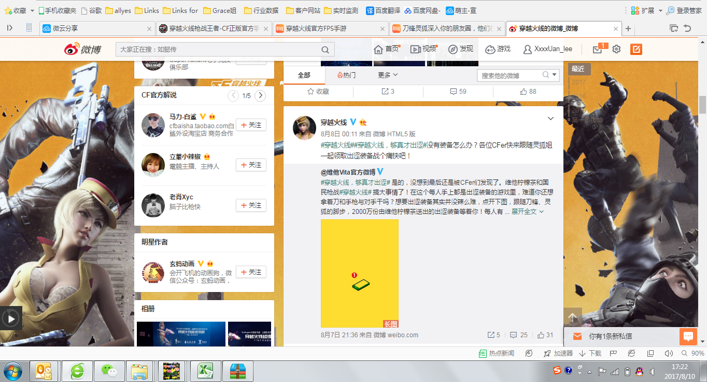Click 登录管家 in browser toolbar

tap(684, 10)
